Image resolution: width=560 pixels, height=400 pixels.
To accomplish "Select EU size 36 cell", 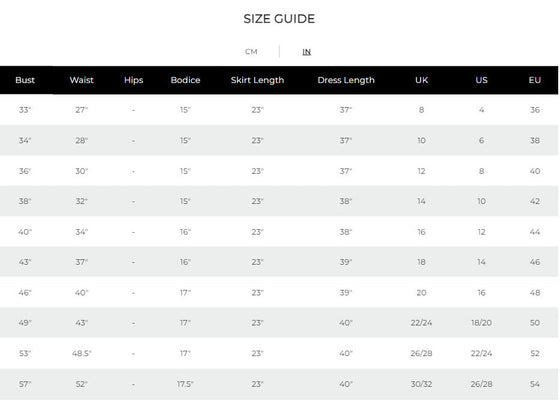I will (x=535, y=110).
